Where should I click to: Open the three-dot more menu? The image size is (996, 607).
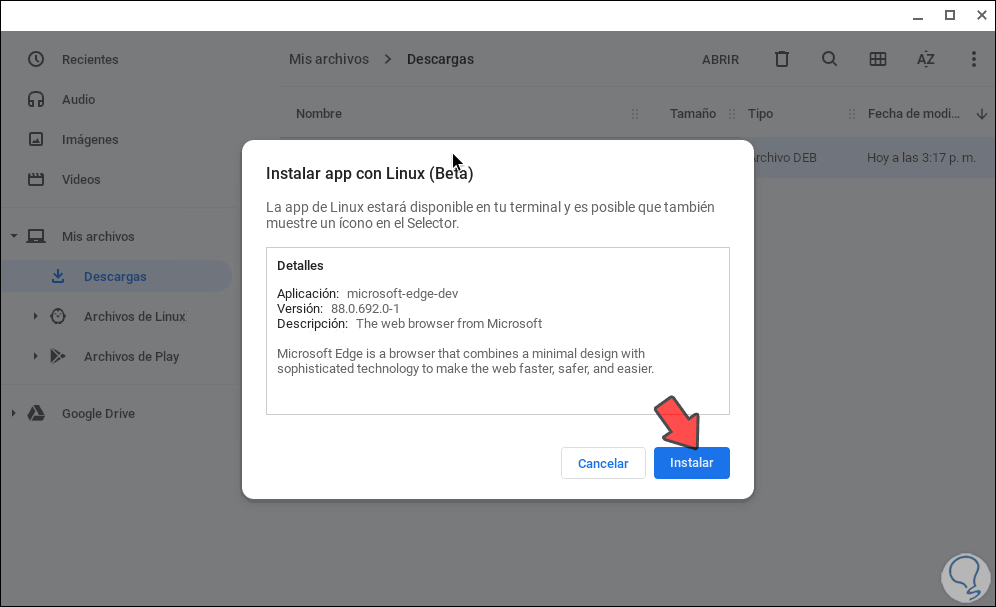tap(974, 59)
